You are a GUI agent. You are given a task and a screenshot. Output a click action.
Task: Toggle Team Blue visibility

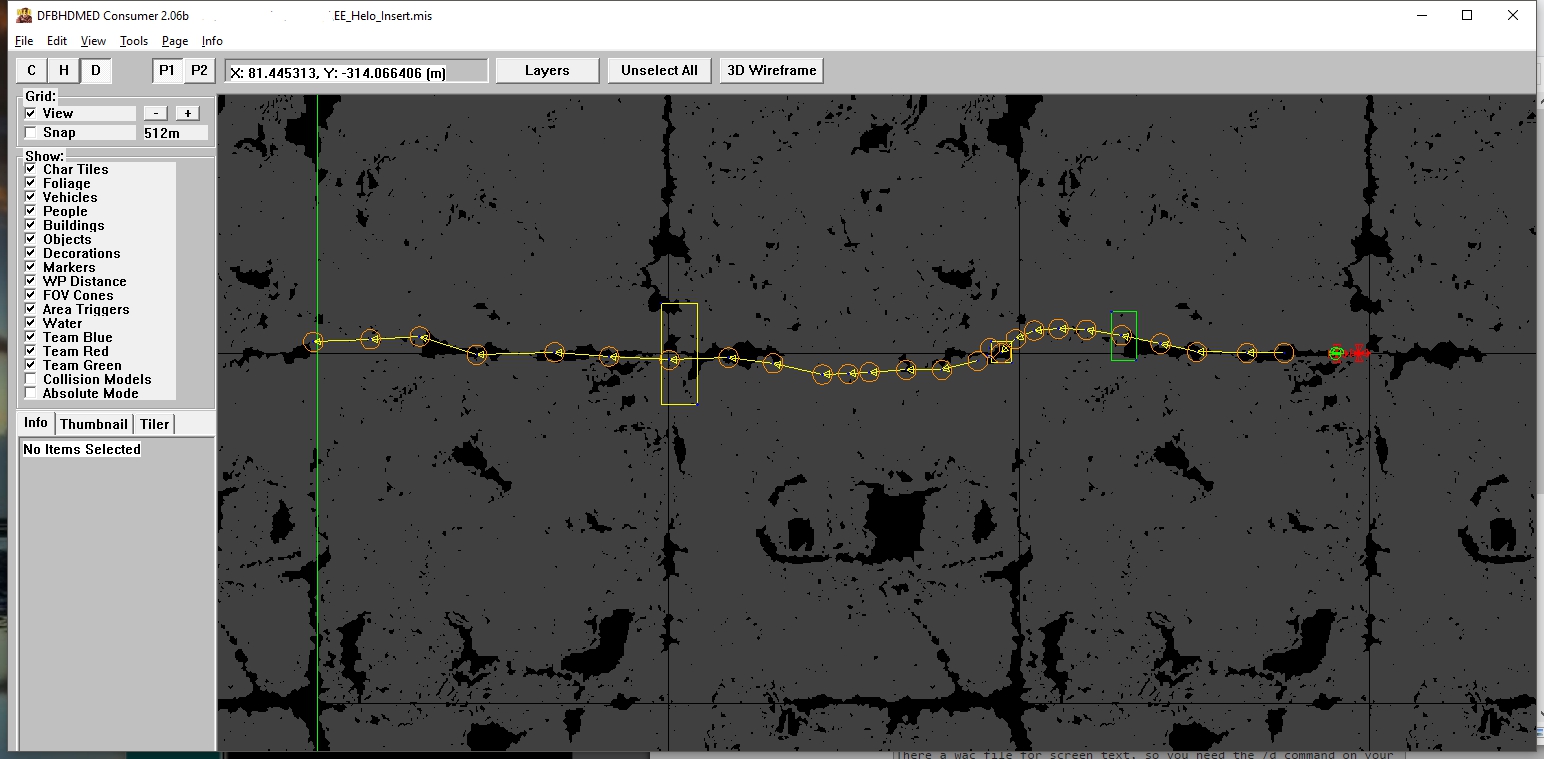tap(30, 337)
